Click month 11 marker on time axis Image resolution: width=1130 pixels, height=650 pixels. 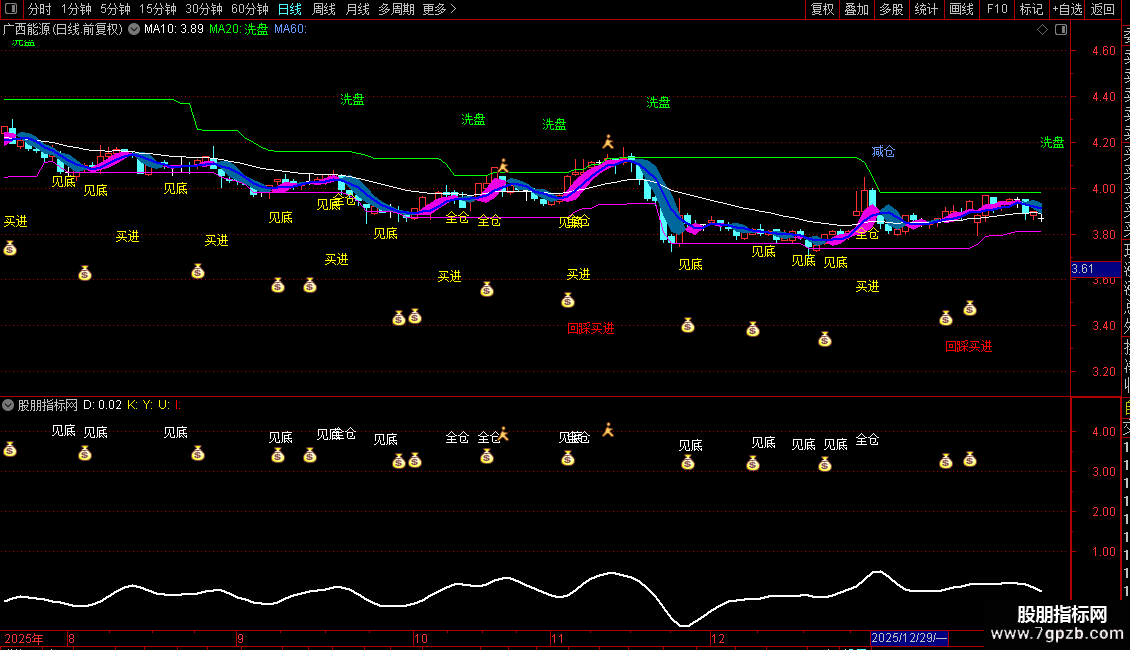pyautogui.click(x=557, y=638)
